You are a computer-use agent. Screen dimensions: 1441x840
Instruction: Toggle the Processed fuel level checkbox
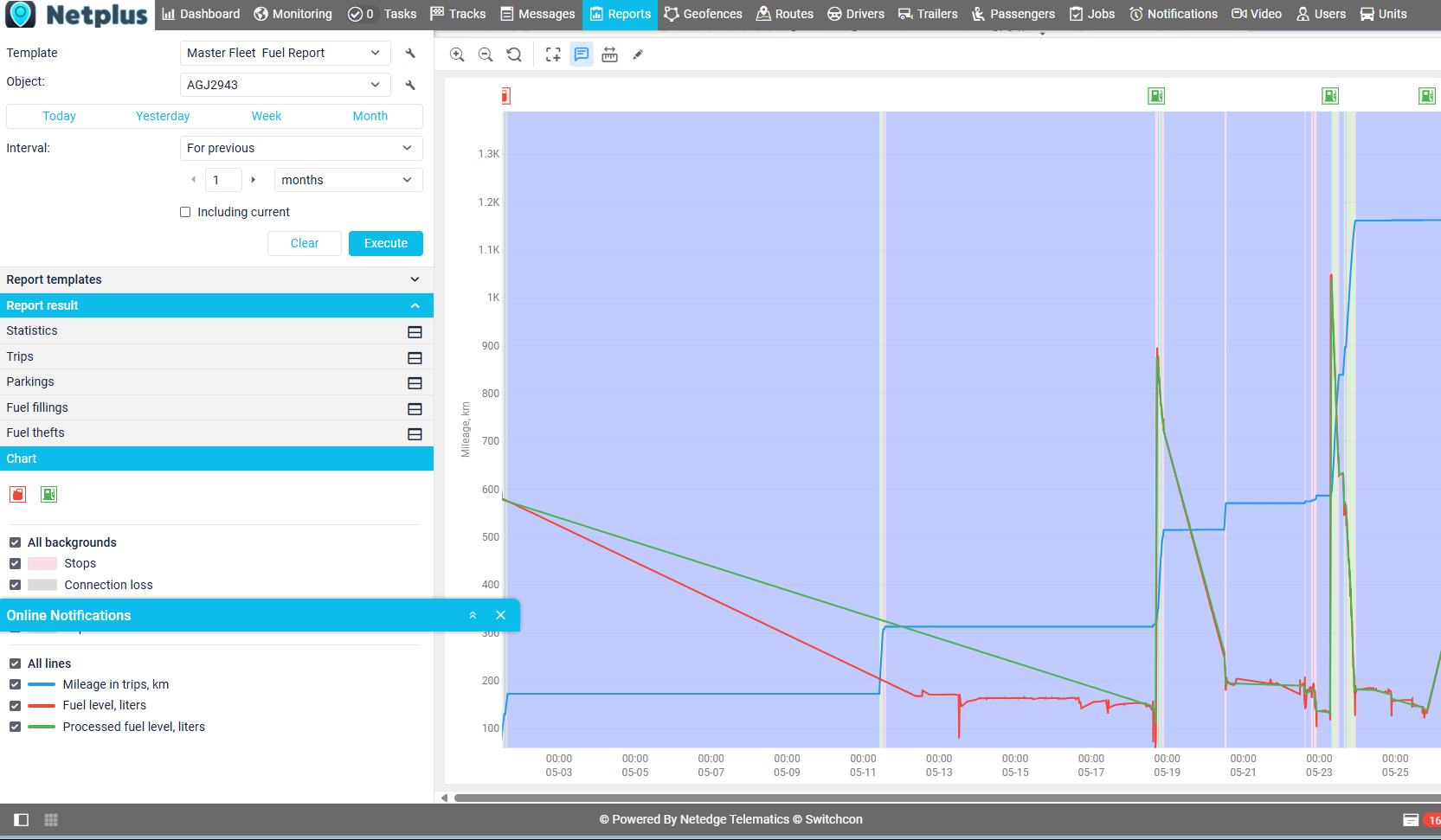[15, 727]
